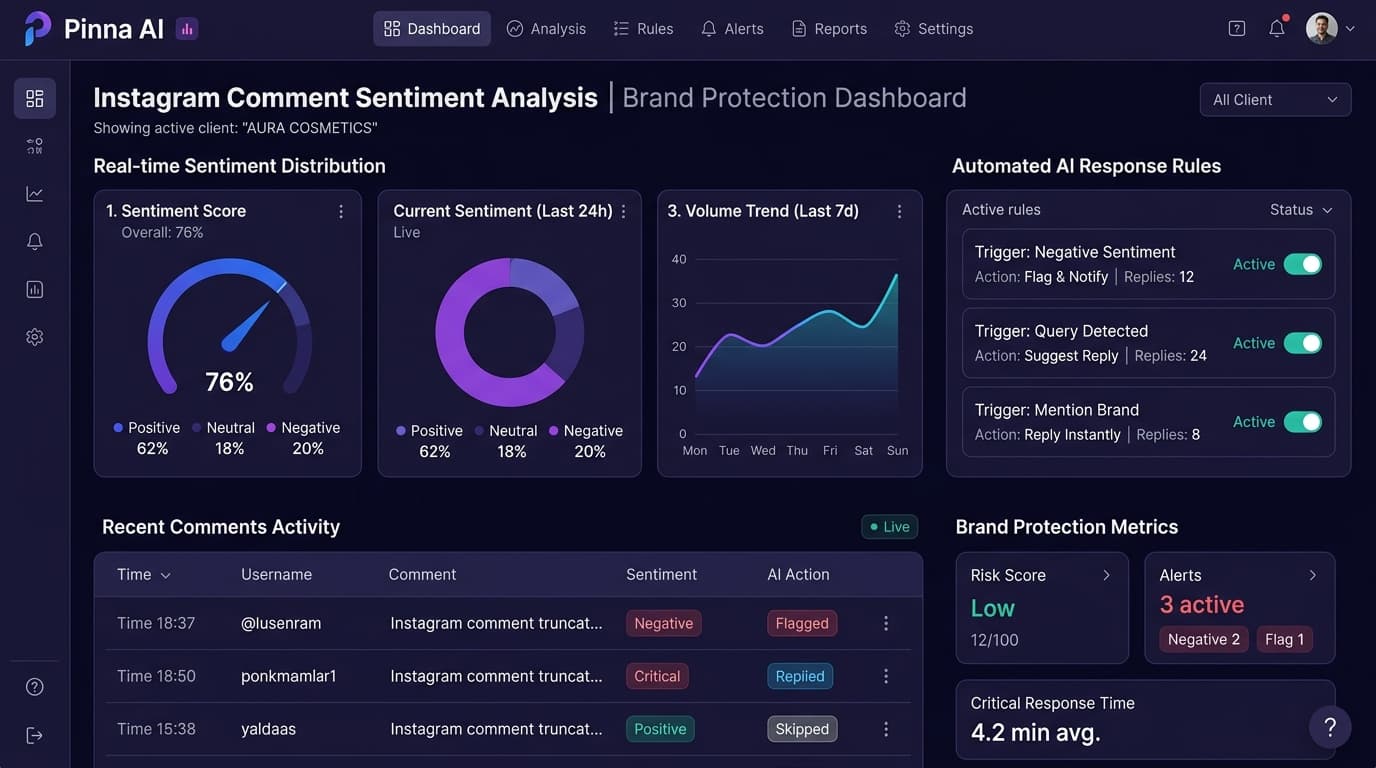Open the Status filter dropdown
The image size is (1376, 768).
(1301, 210)
